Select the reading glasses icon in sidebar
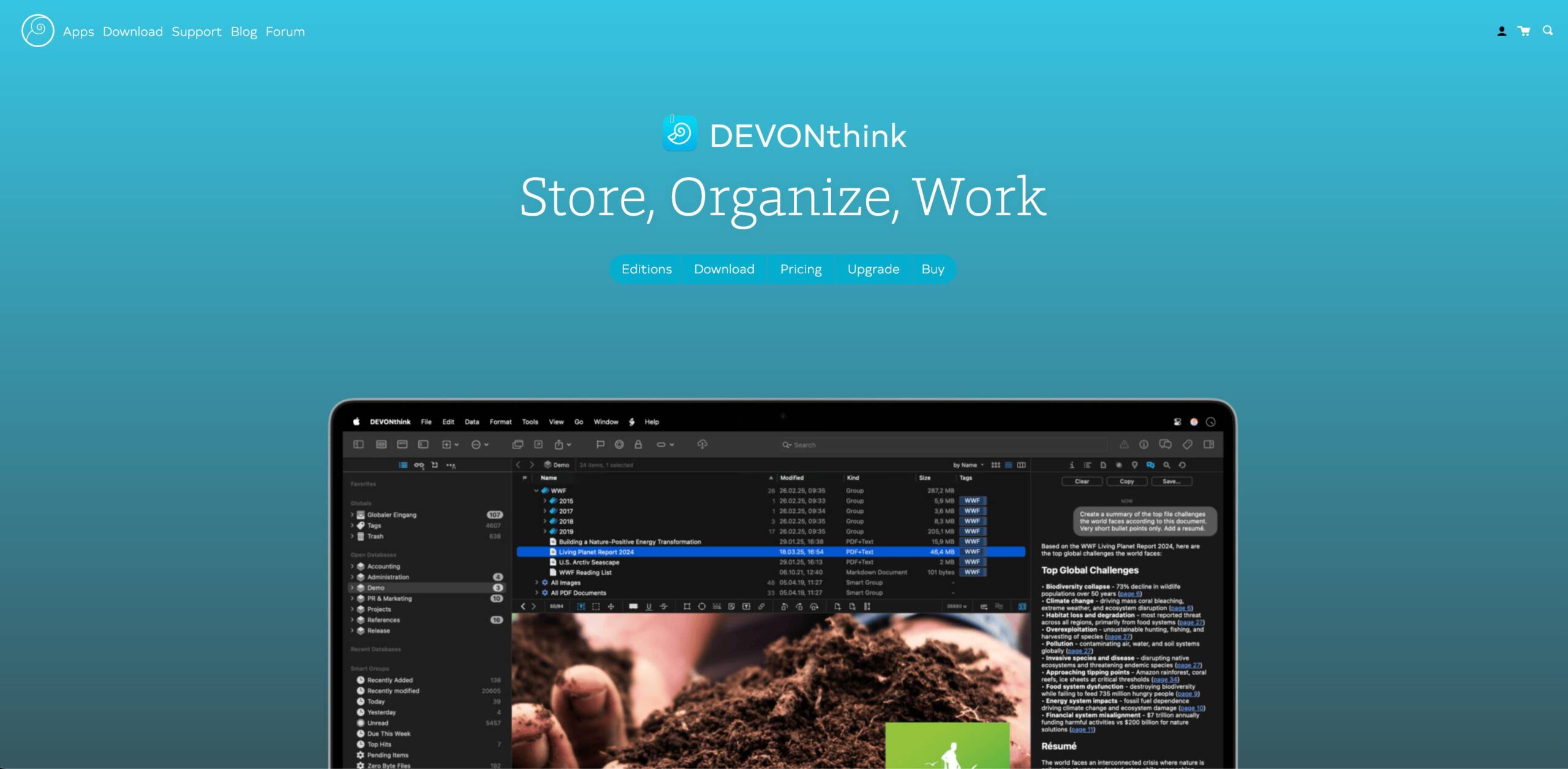1568x769 pixels. 419,465
